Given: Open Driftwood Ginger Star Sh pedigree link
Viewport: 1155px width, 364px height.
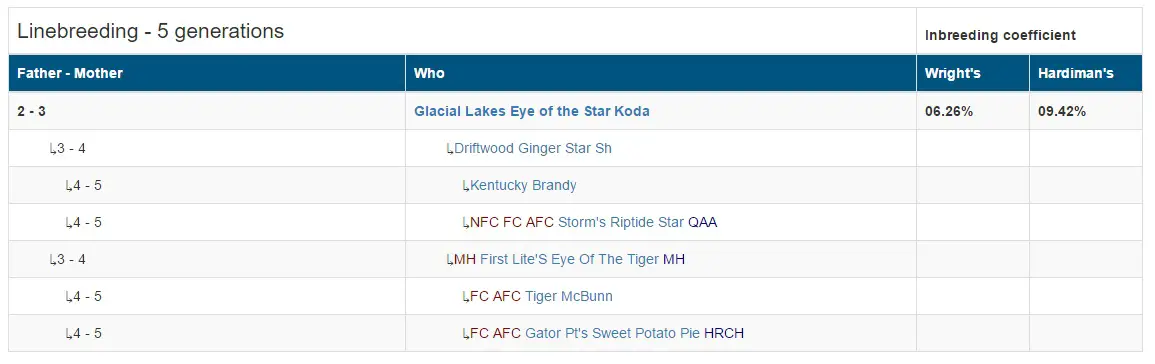Looking at the screenshot, I should [533, 149].
